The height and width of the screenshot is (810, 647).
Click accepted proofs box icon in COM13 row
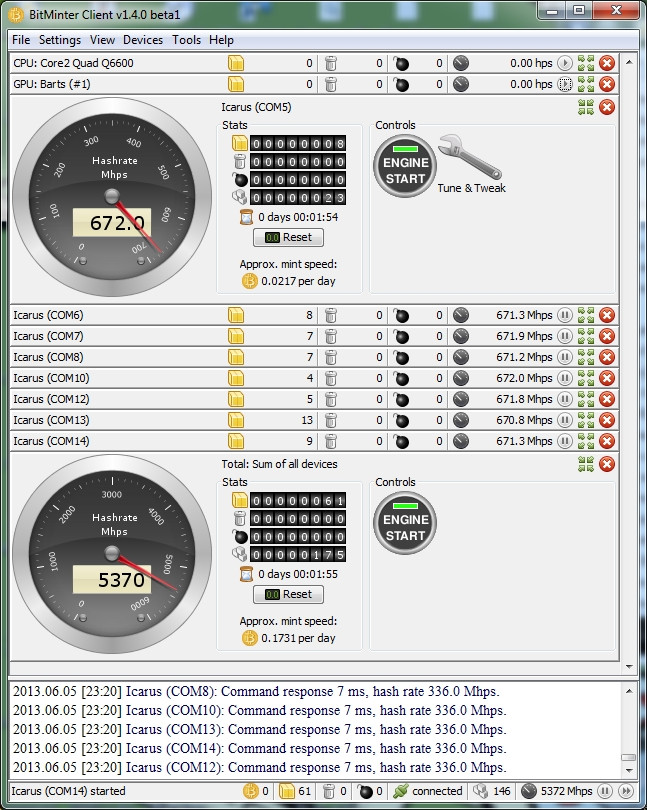236,420
